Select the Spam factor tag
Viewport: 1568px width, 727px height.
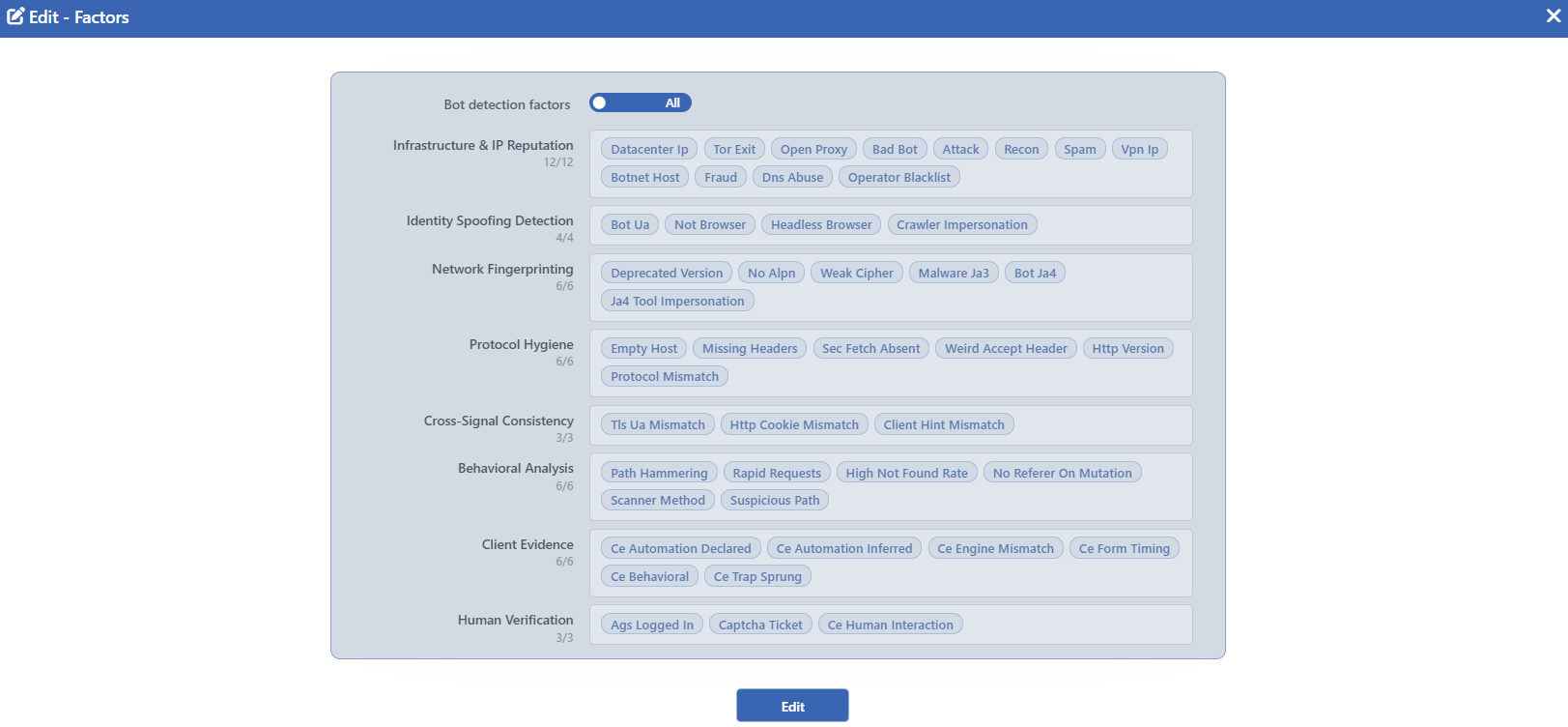click(x=1080, y=149)
